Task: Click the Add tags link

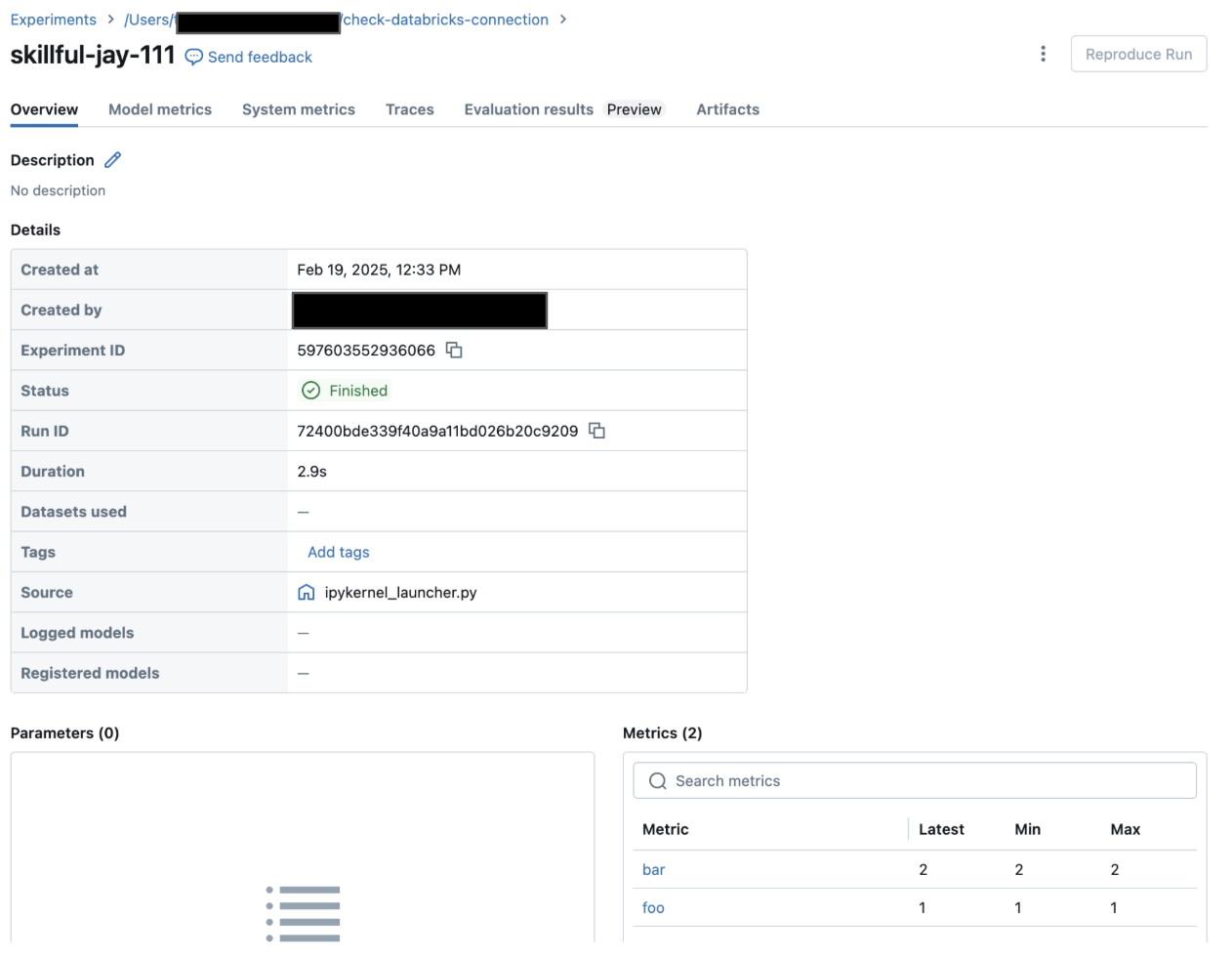Action: (x=338, y=552)
